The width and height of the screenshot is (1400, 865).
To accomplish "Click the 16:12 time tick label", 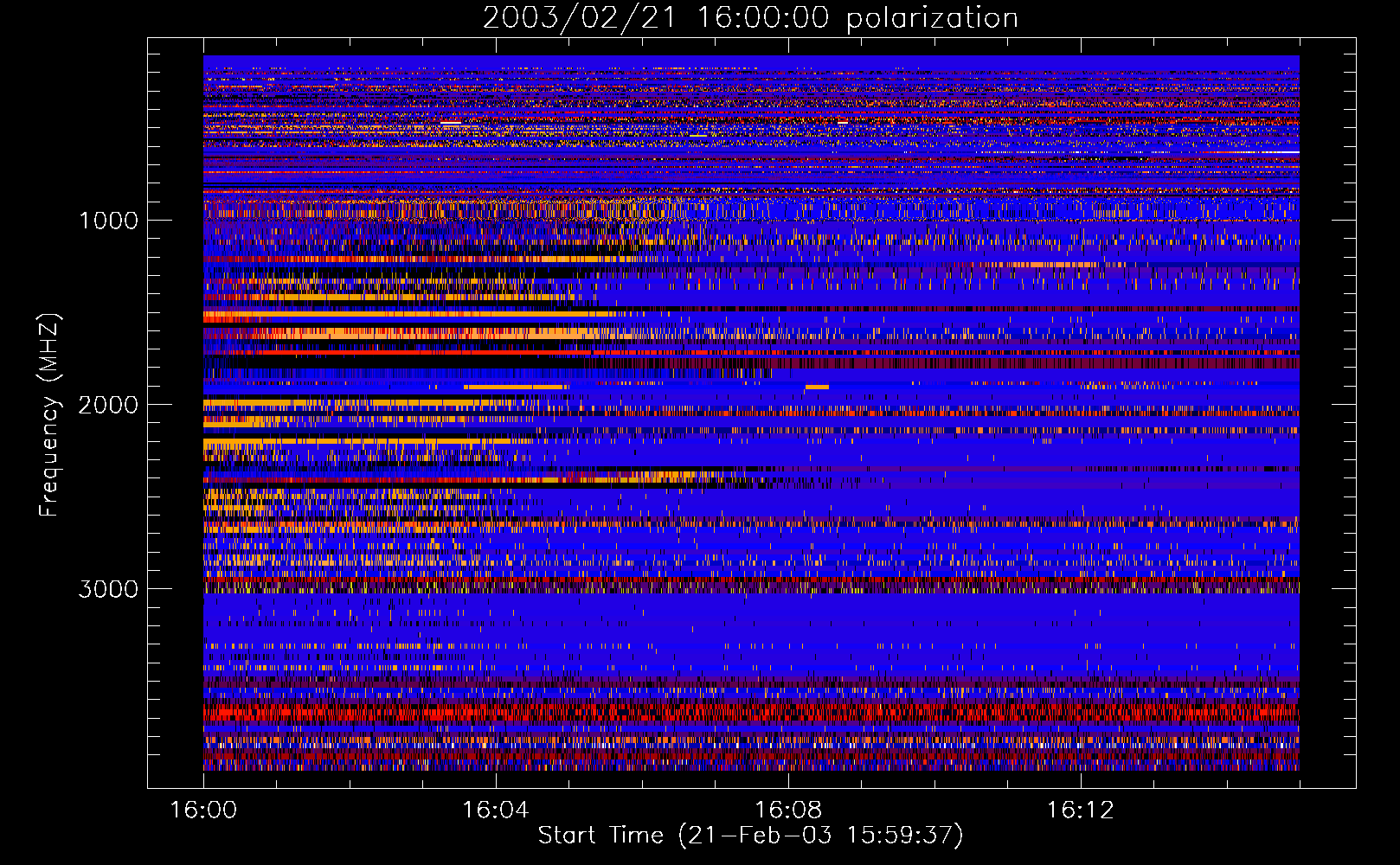I will 1080,811.
